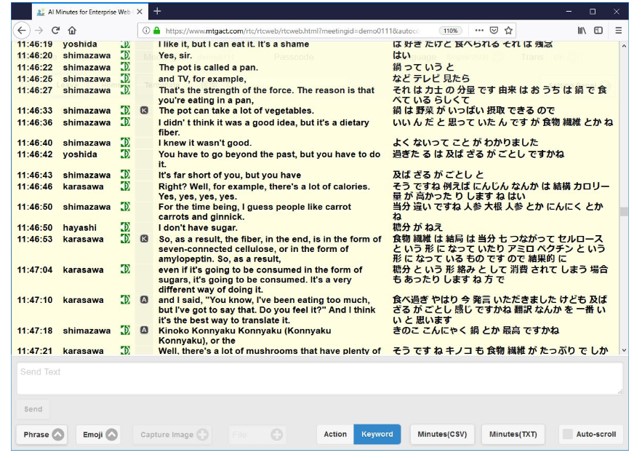This screenshot has width=642, height=458.
Task: Click speaker name karasawa at 11:46:53
Action: 83,239
